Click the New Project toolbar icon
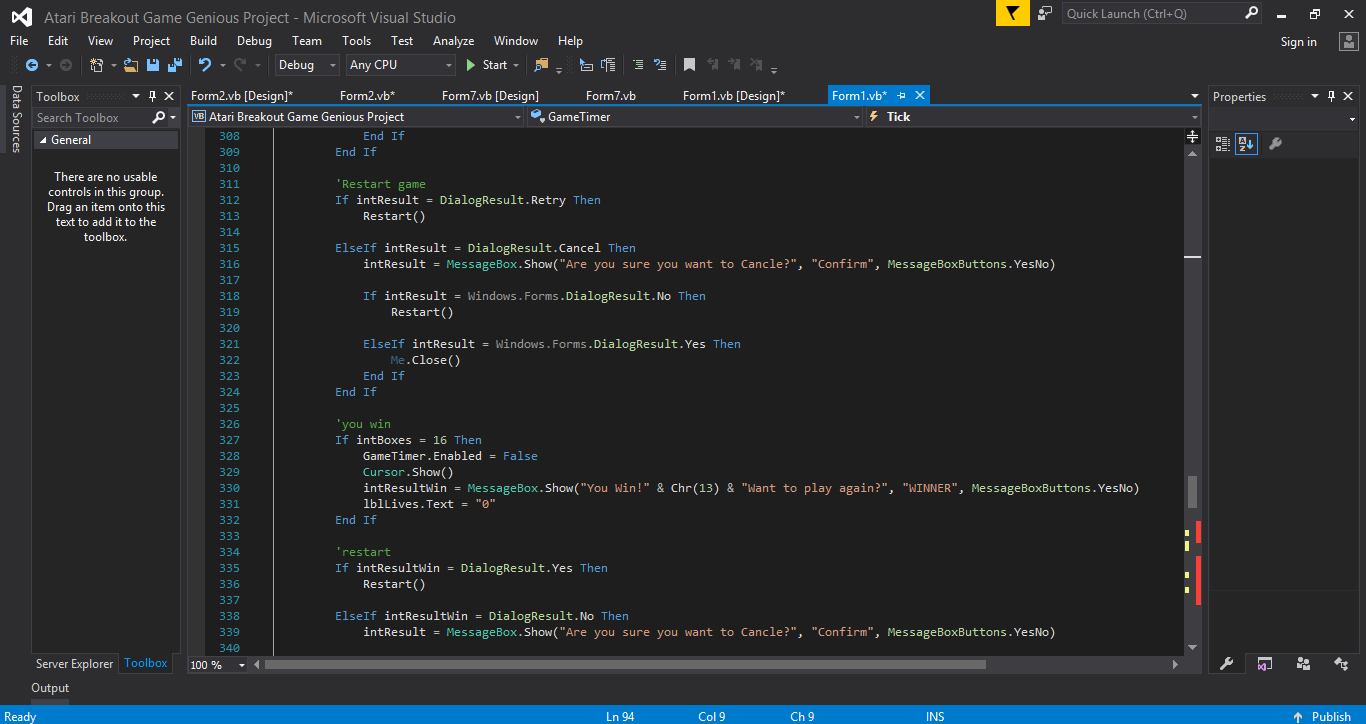 click(x=97, y=65)
